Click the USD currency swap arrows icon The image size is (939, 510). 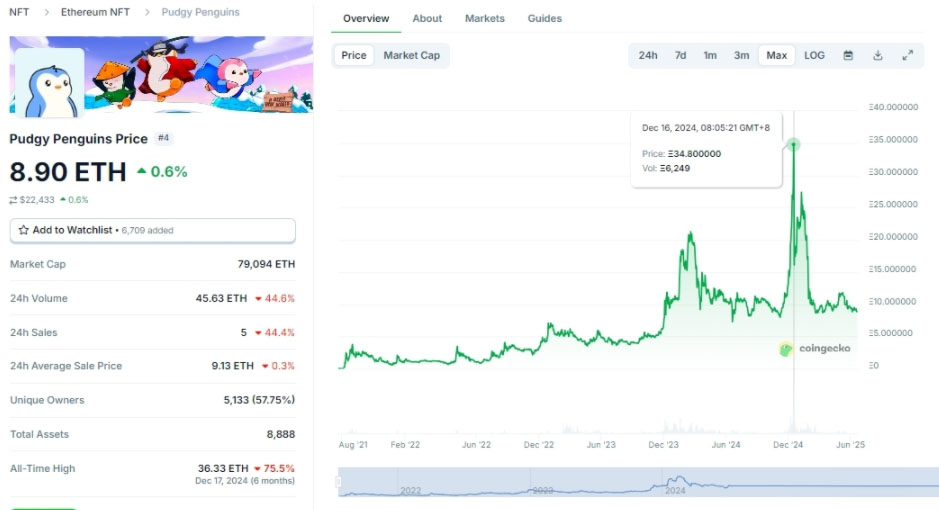tap(14, 200)
